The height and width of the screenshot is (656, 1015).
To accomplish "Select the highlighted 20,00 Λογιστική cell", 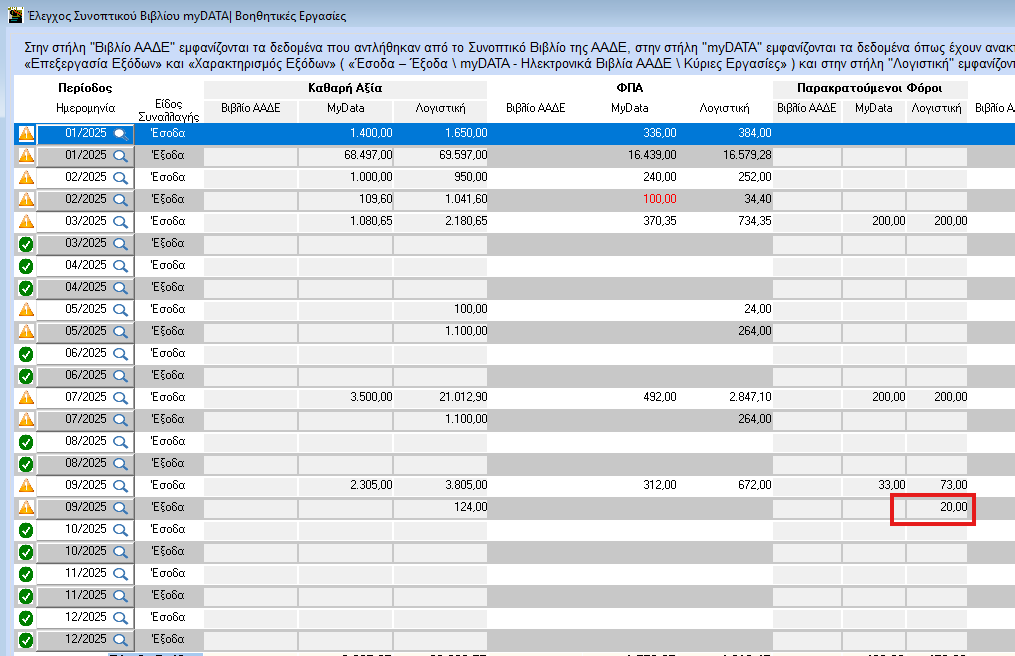I will point(937,507).
